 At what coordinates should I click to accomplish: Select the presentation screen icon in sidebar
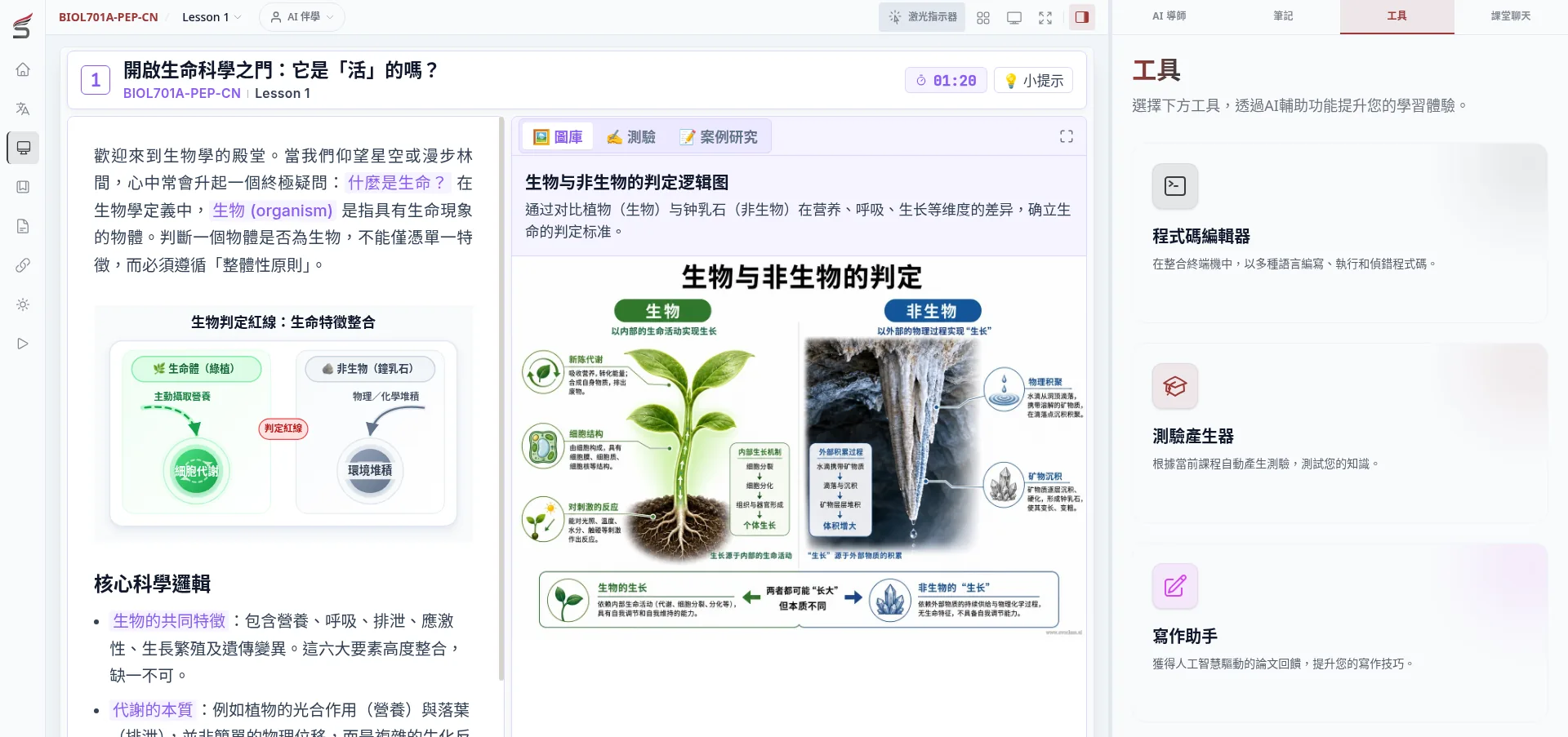[x=23, y=148]
